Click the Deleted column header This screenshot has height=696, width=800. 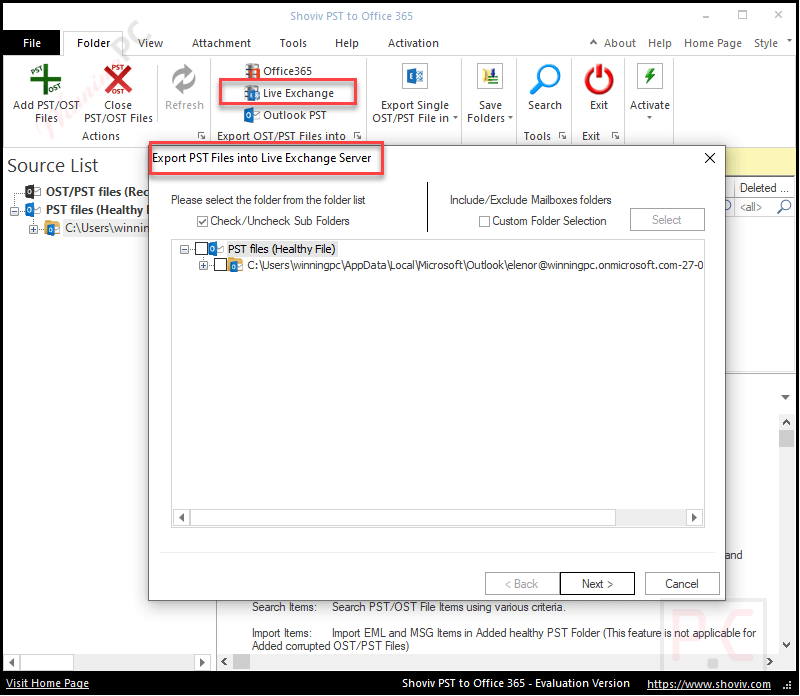[x=763, y=188]
